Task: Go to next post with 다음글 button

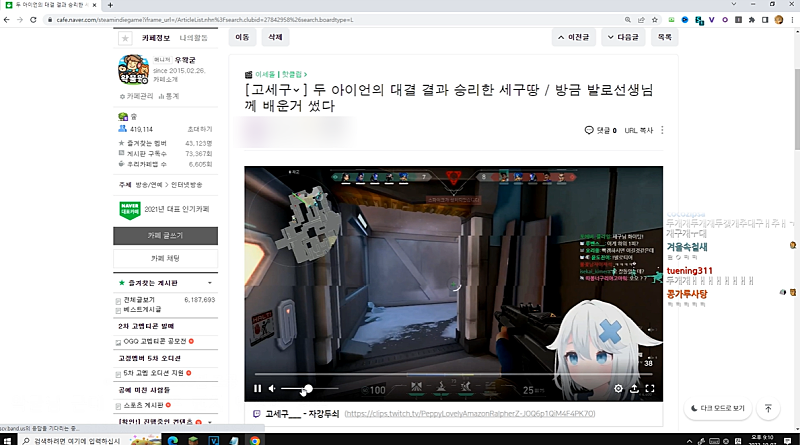Action: 623,37
